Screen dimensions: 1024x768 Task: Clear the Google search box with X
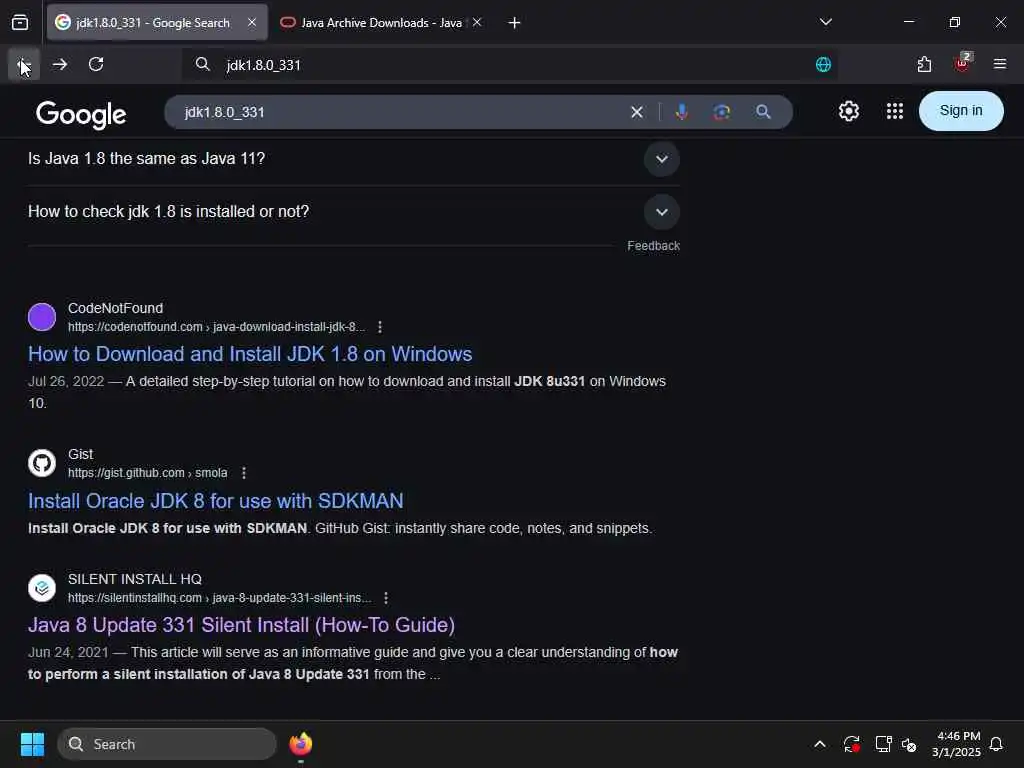pos(637,112)
